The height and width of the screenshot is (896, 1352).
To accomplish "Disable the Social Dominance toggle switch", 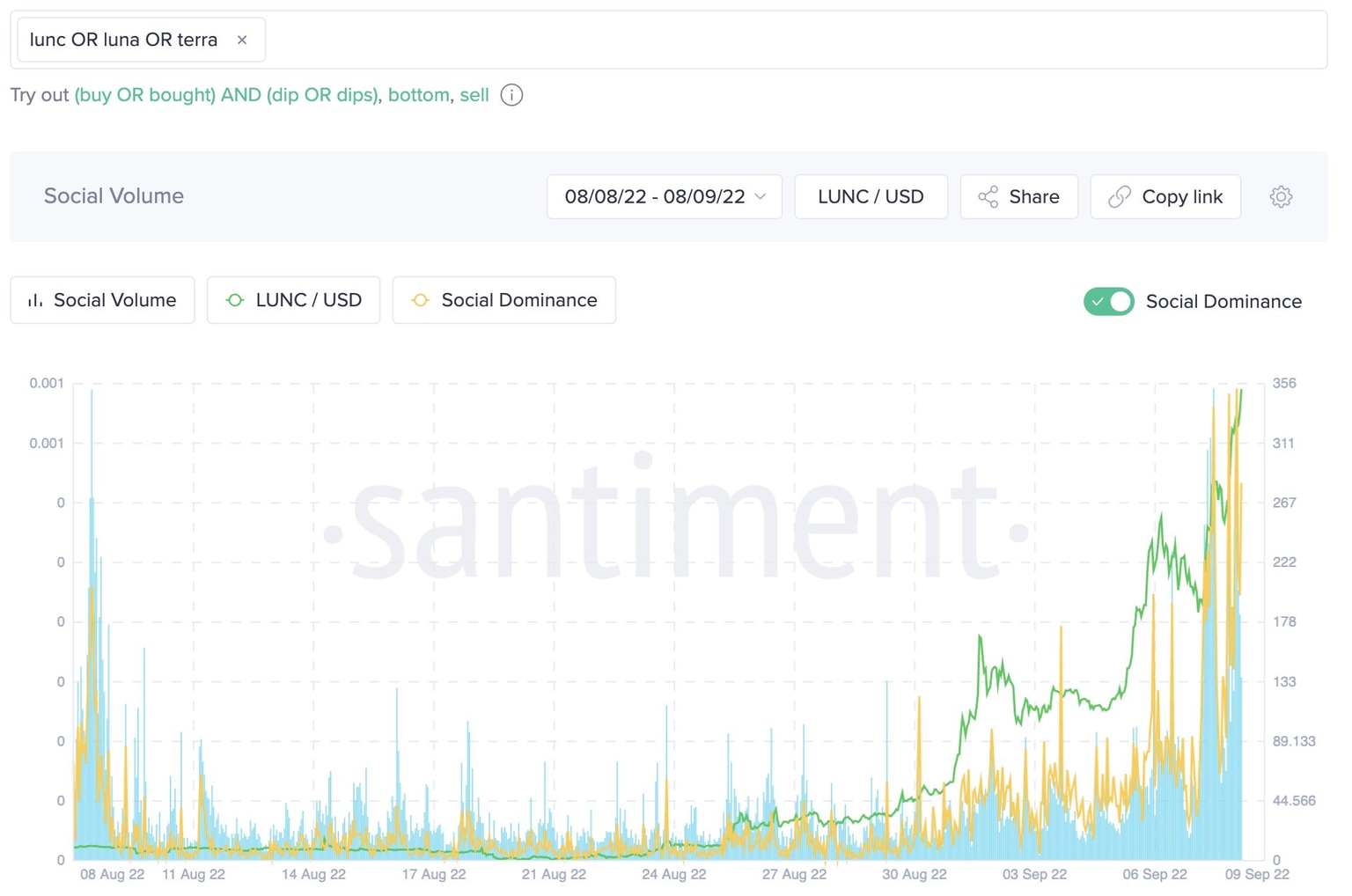I will 1108,301.
